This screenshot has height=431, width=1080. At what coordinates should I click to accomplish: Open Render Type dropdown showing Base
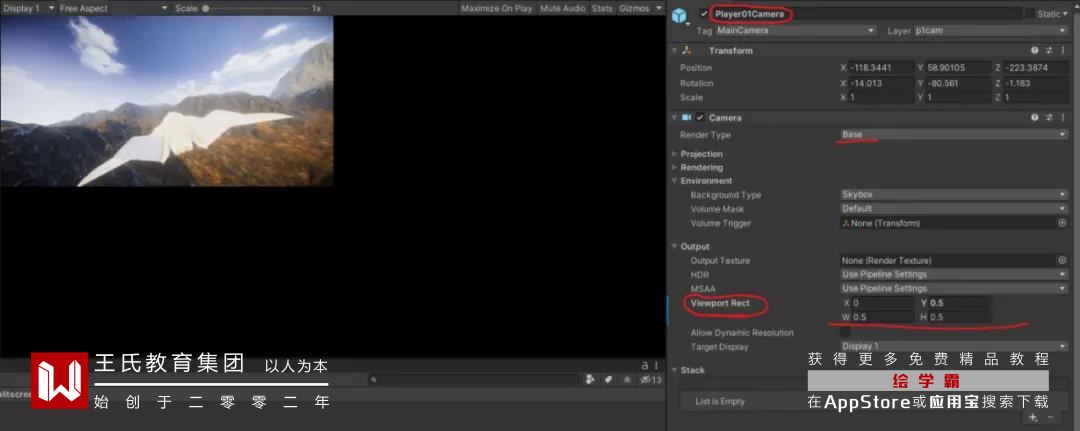[954, 135]
